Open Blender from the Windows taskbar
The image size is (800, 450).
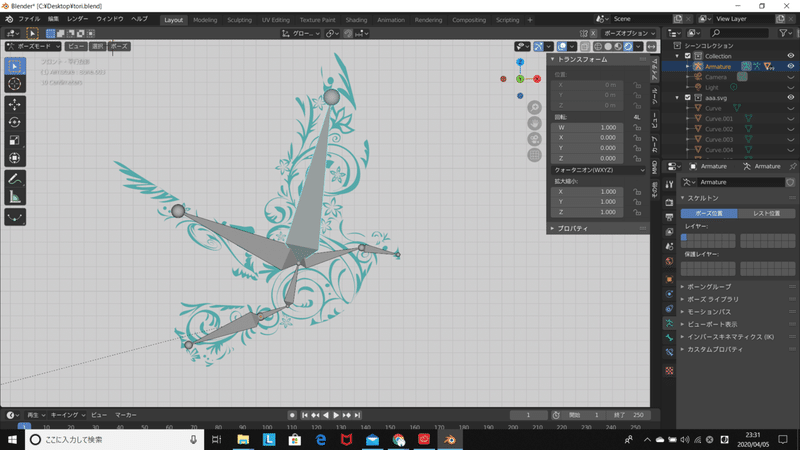pyautogui.click(x=449, y=439)
